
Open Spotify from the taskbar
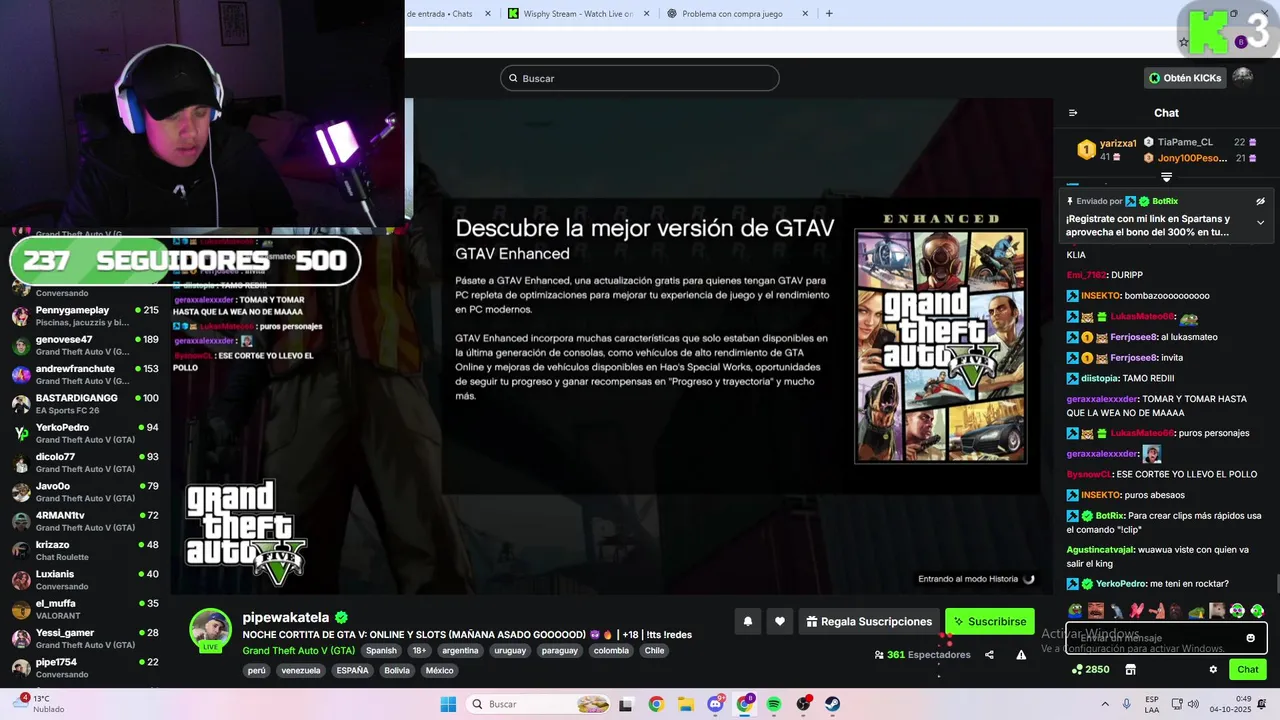coord(774,704)
